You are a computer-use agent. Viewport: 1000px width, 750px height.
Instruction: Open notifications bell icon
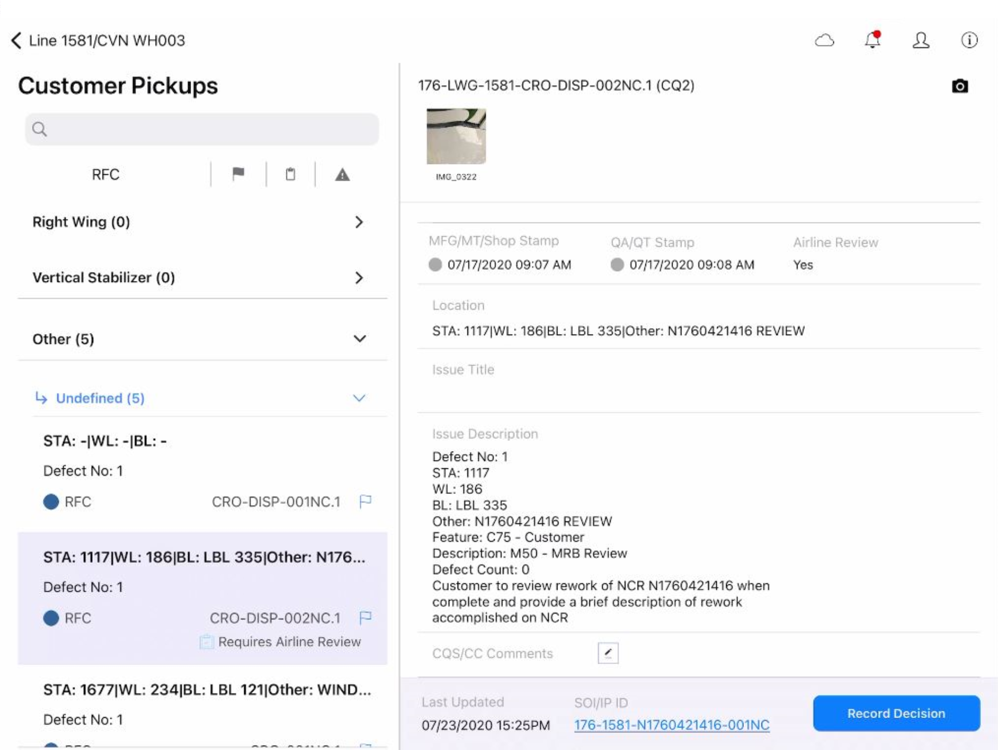[x=872, y=40]
